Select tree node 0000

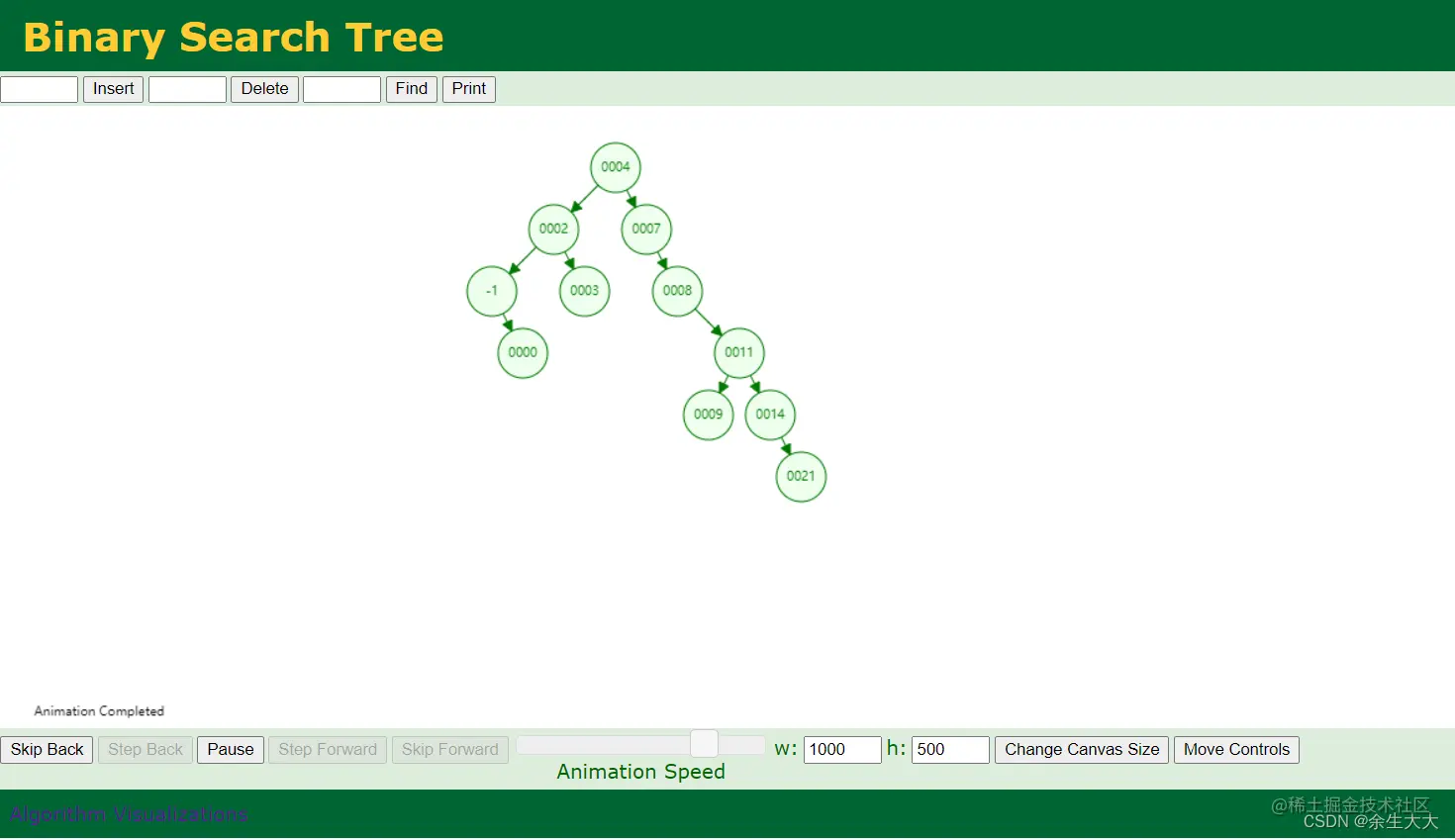523,352
